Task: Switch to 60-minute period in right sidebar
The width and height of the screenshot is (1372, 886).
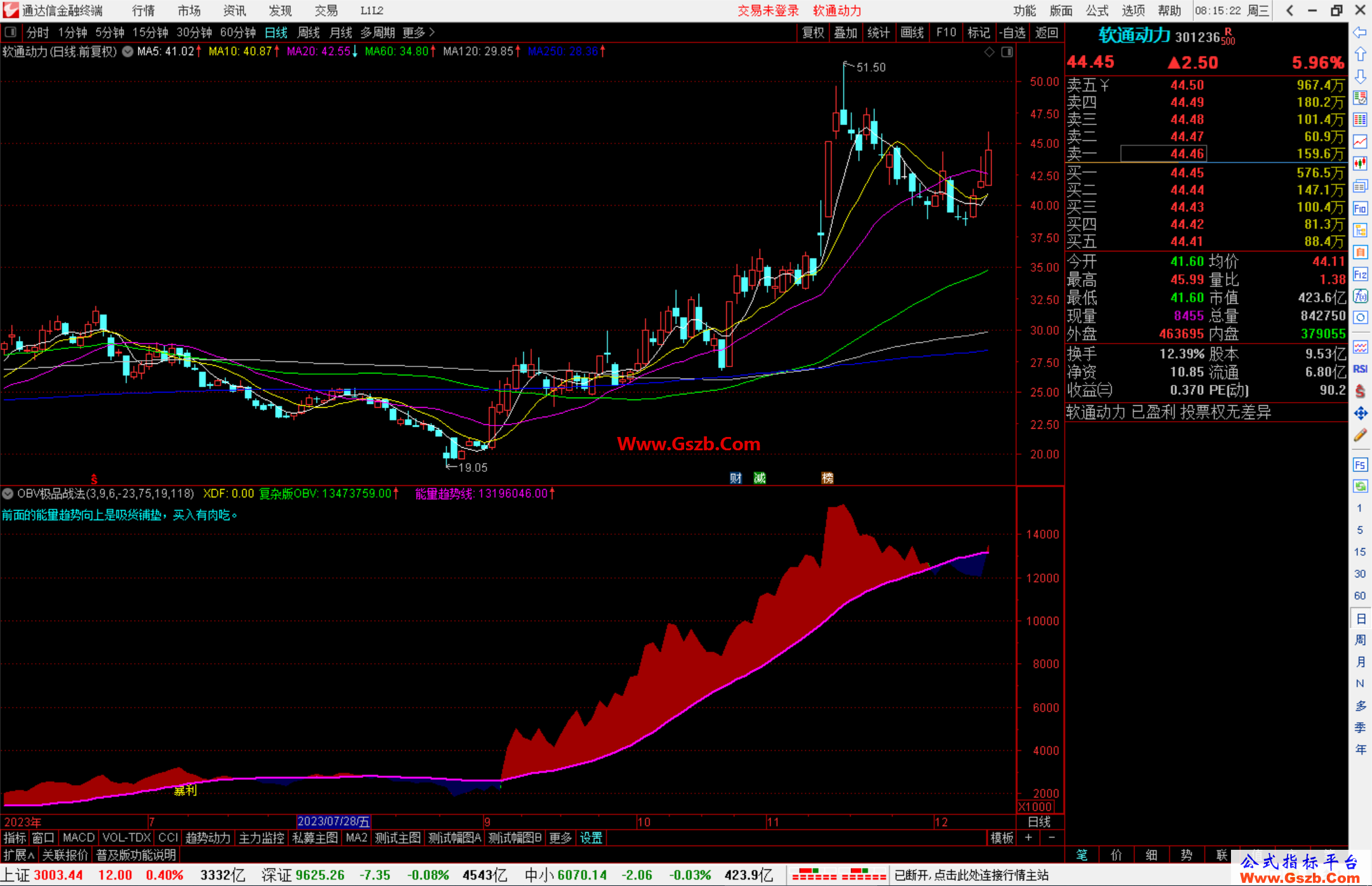Action: [1360, 596]
